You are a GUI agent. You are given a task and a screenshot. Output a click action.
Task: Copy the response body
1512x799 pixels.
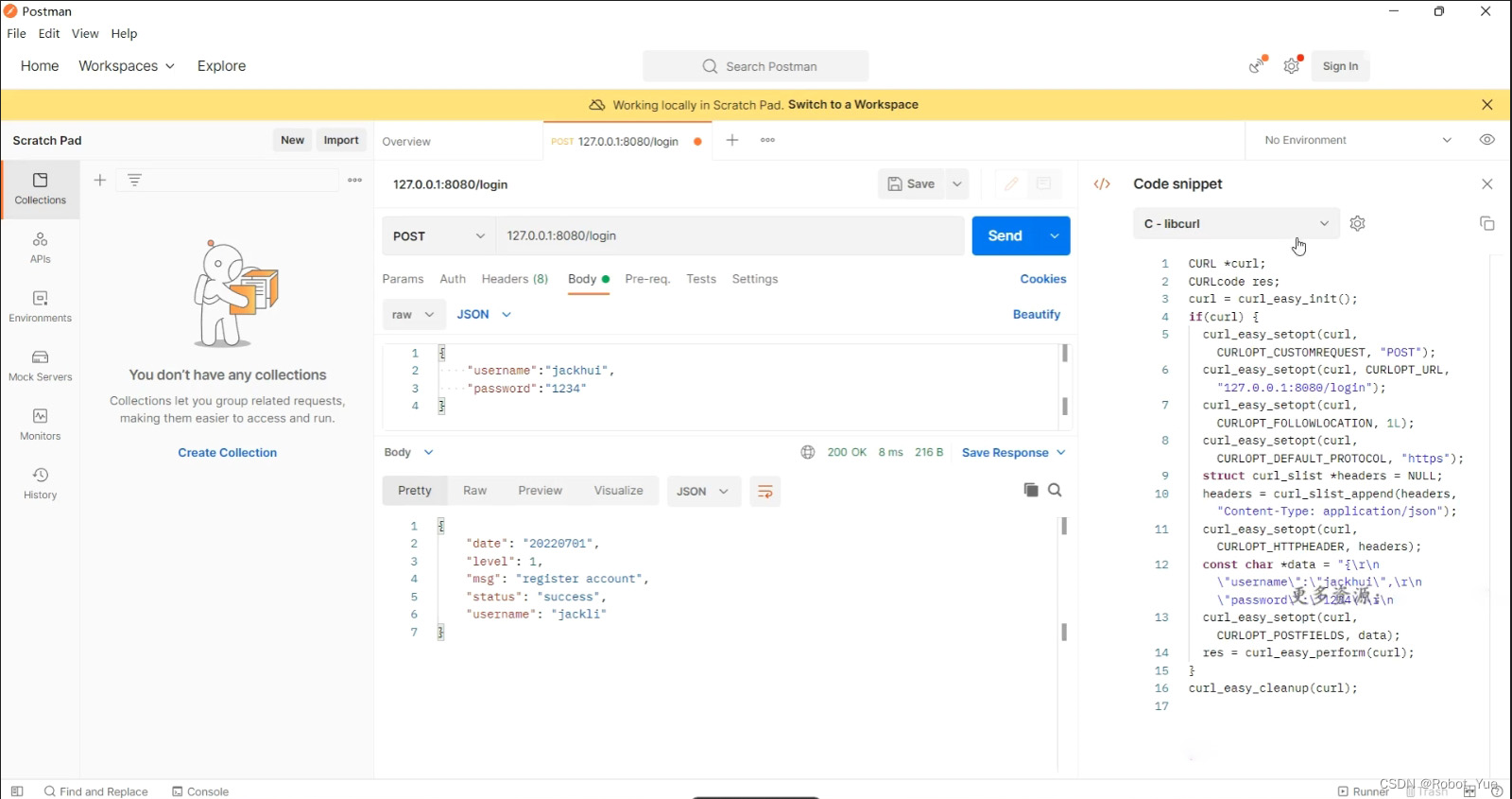[x=1031, y=490]
